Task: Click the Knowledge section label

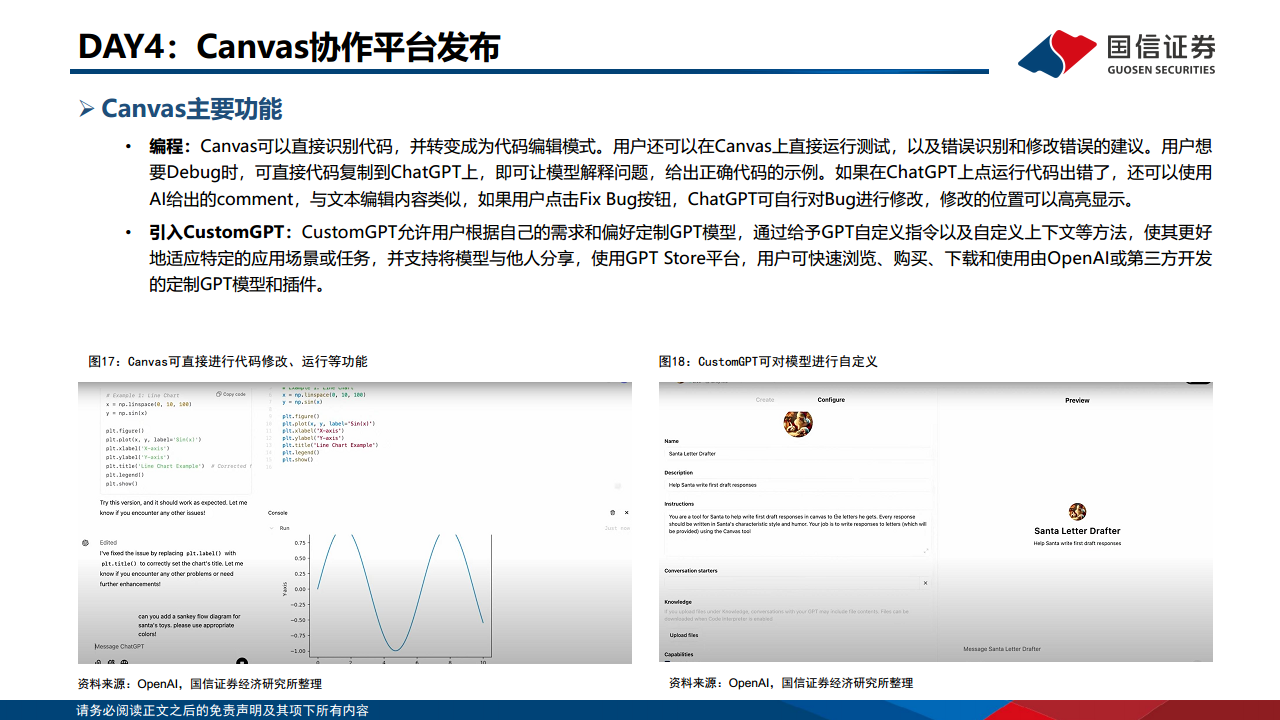Action: 678,602
